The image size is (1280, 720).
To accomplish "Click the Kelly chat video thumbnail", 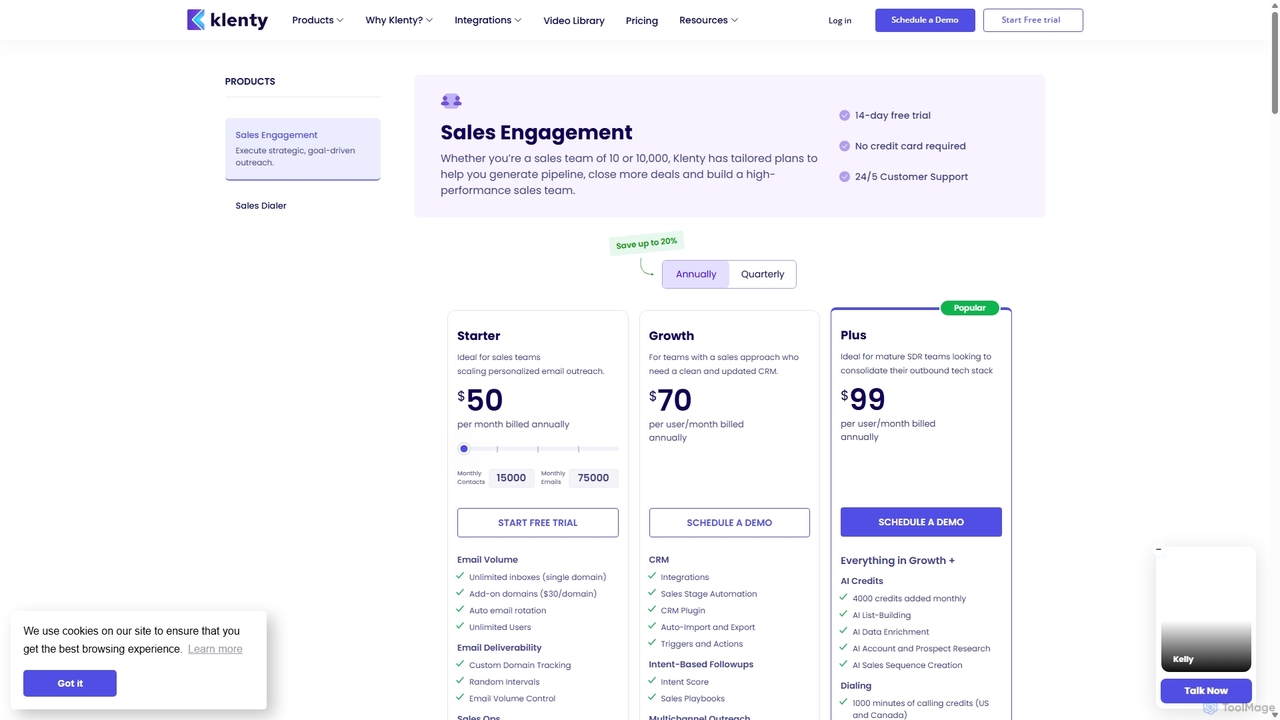I will (x=1206, y=610).
